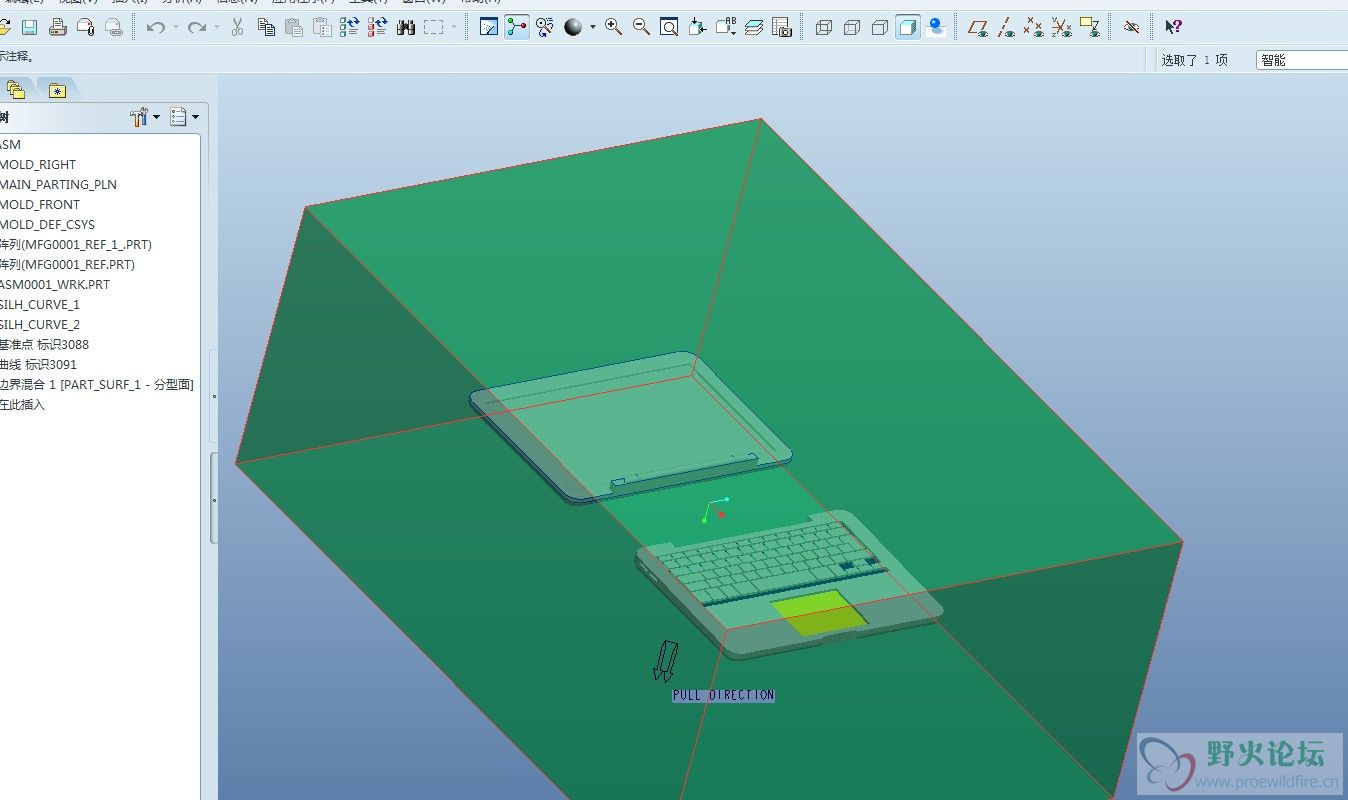Open the selection filter dropdown showing 智能

click(1302, 60)
